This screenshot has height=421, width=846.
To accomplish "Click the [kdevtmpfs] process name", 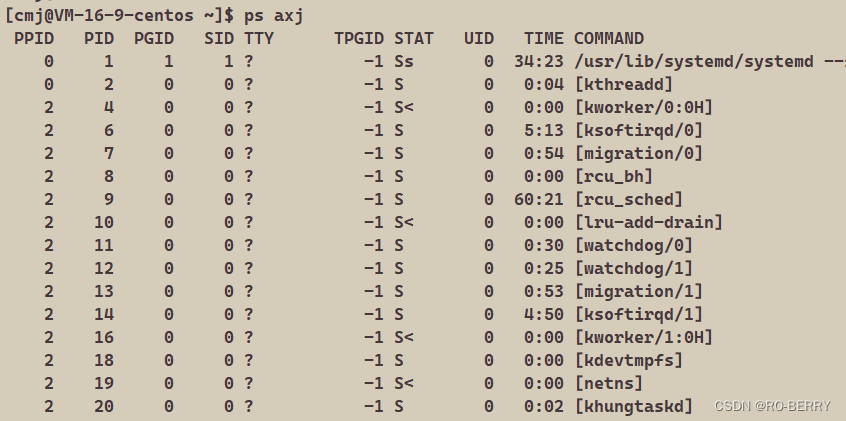I will (x=628, y=360).
